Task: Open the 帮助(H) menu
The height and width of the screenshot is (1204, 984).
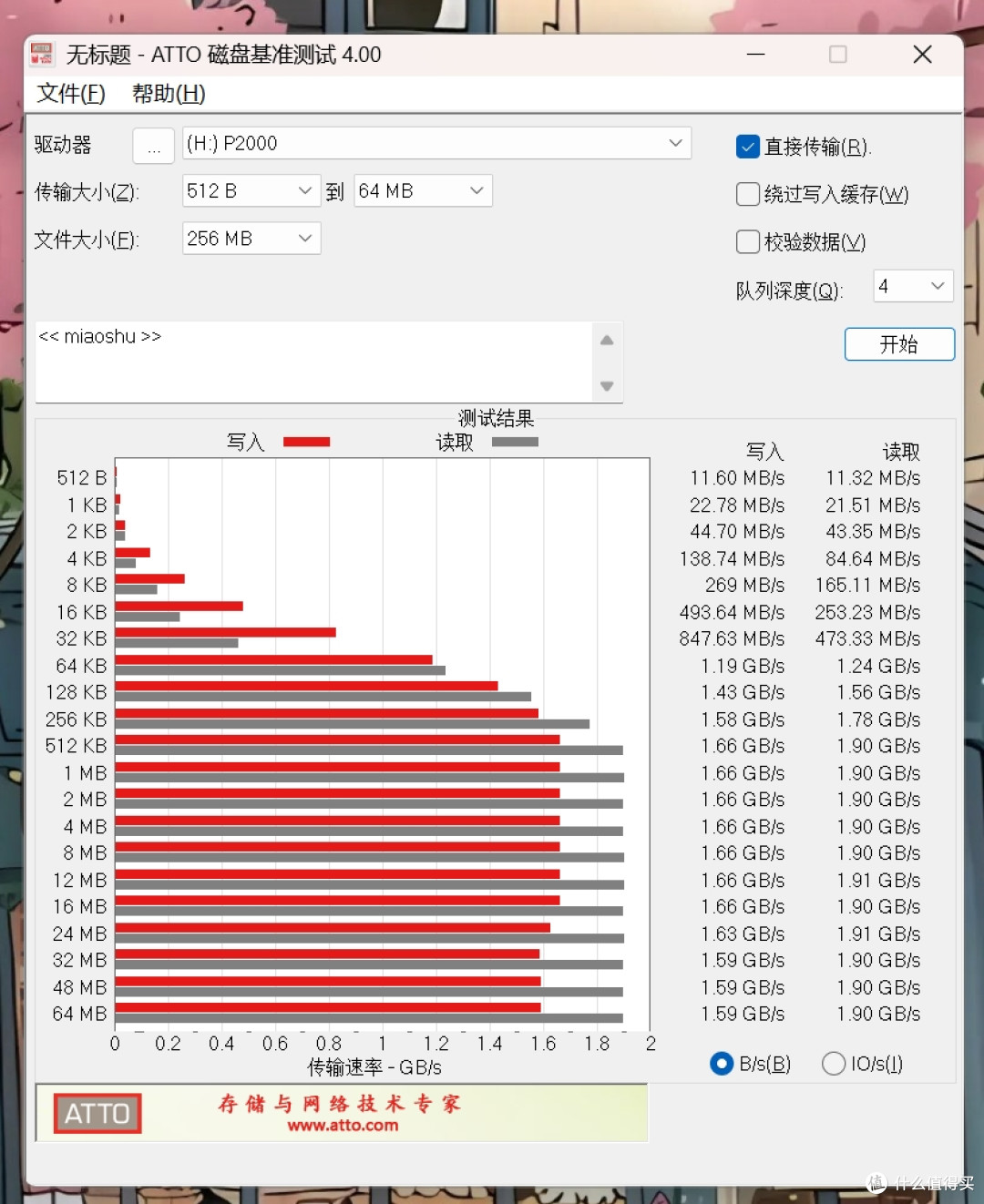Action: click(x=169, y=94)
